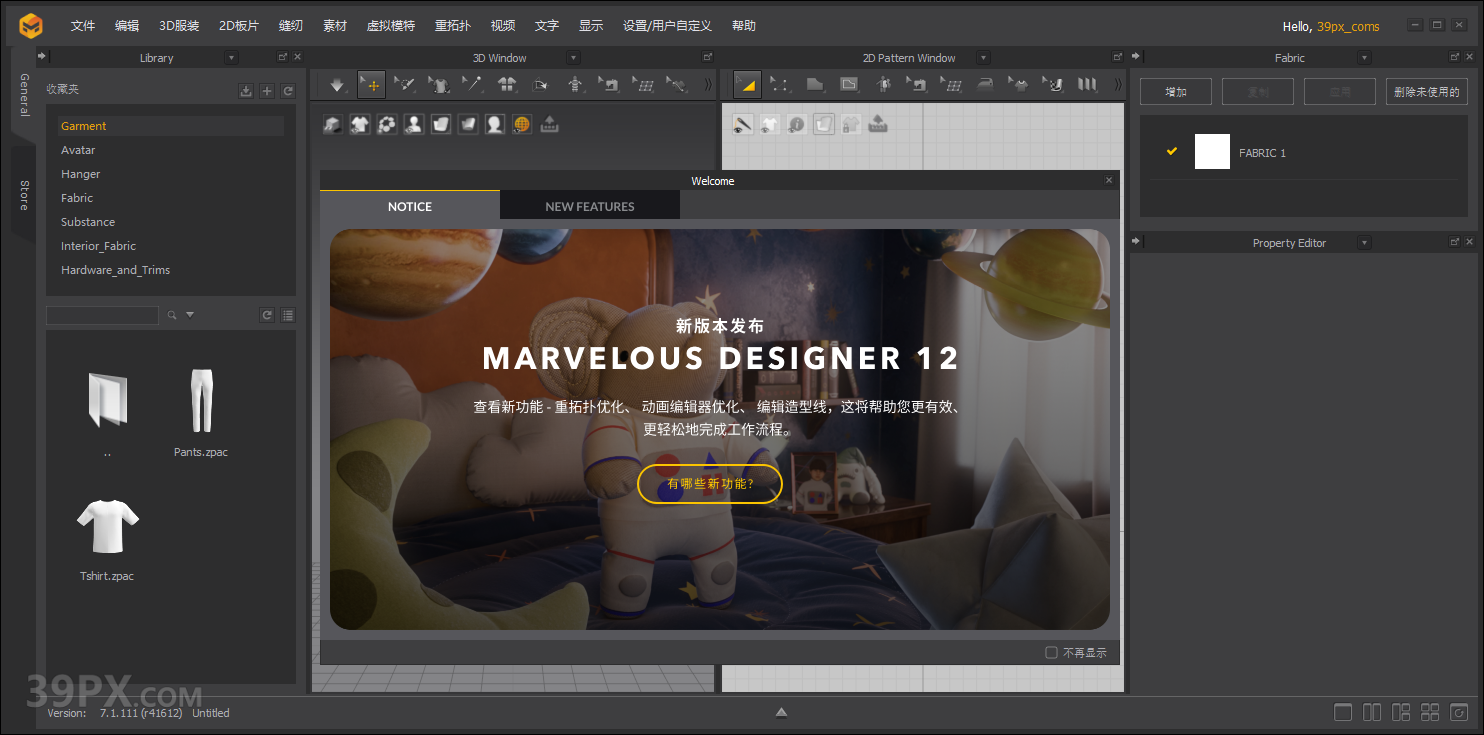Select the texture grid tool in 3D toolbar
The height and width of the screenshot is (735, 1484).
pos(643,85)
